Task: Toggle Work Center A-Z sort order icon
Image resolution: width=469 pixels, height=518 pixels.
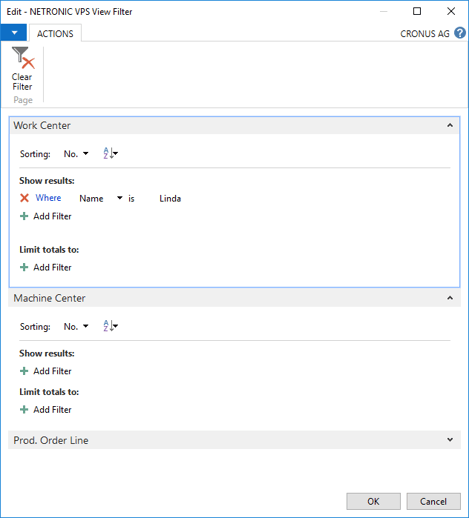Action: coord(110,153)
